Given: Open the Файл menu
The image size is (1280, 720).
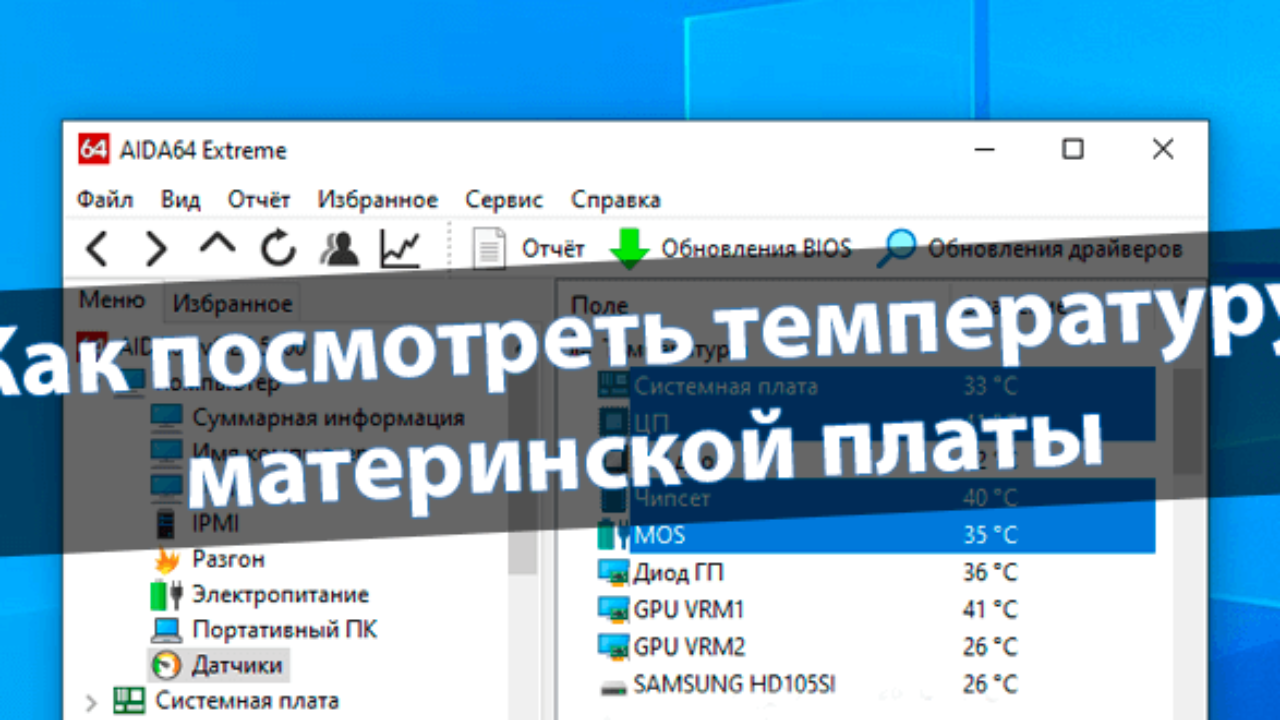Looking at the screenshot, I should click(105, 200).
